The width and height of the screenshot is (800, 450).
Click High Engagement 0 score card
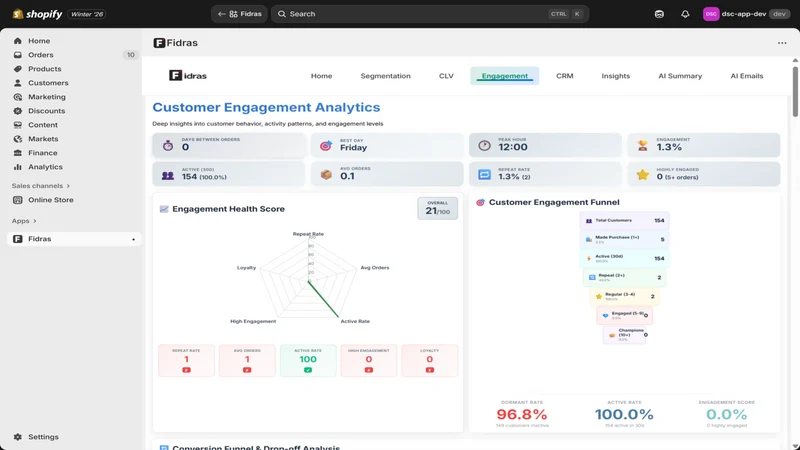(368, 361)
